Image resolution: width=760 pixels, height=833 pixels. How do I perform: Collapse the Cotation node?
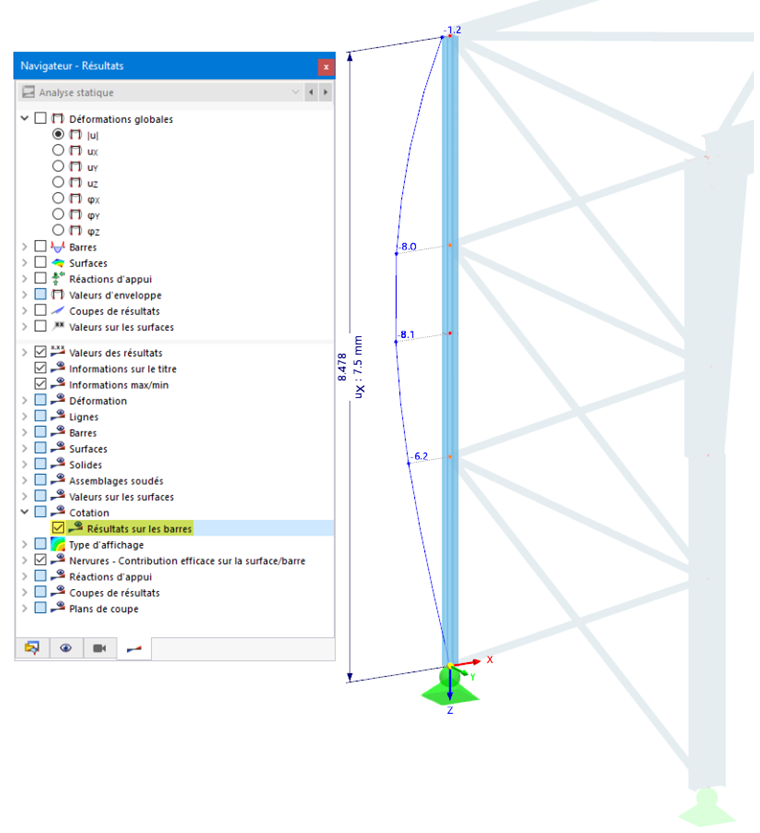pos(24,512)
